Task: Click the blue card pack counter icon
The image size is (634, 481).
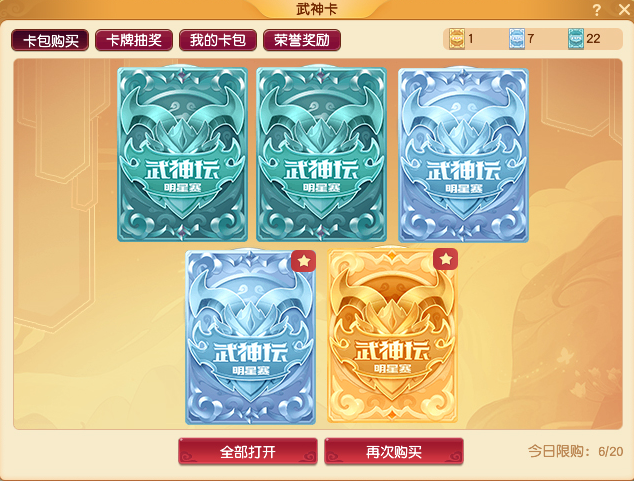Action: pyautogui.click(x=517, y=39)
